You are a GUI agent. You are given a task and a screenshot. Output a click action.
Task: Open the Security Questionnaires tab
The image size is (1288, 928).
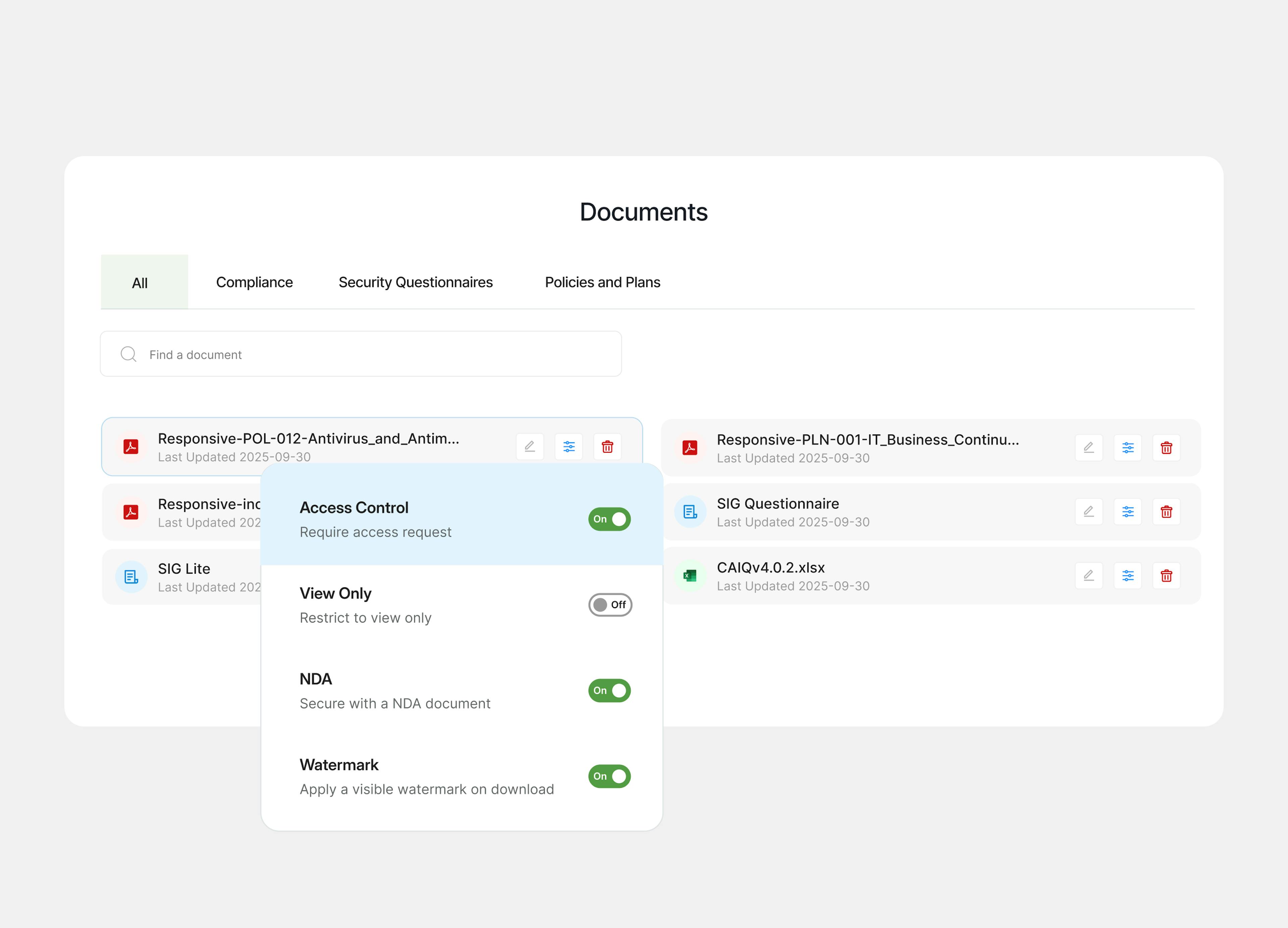coord(415,282)
